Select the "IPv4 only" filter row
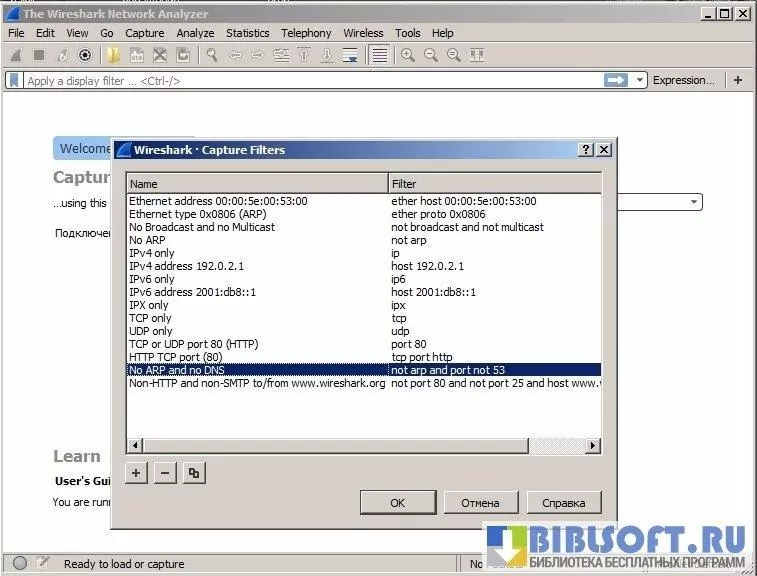 coord(151,253)
